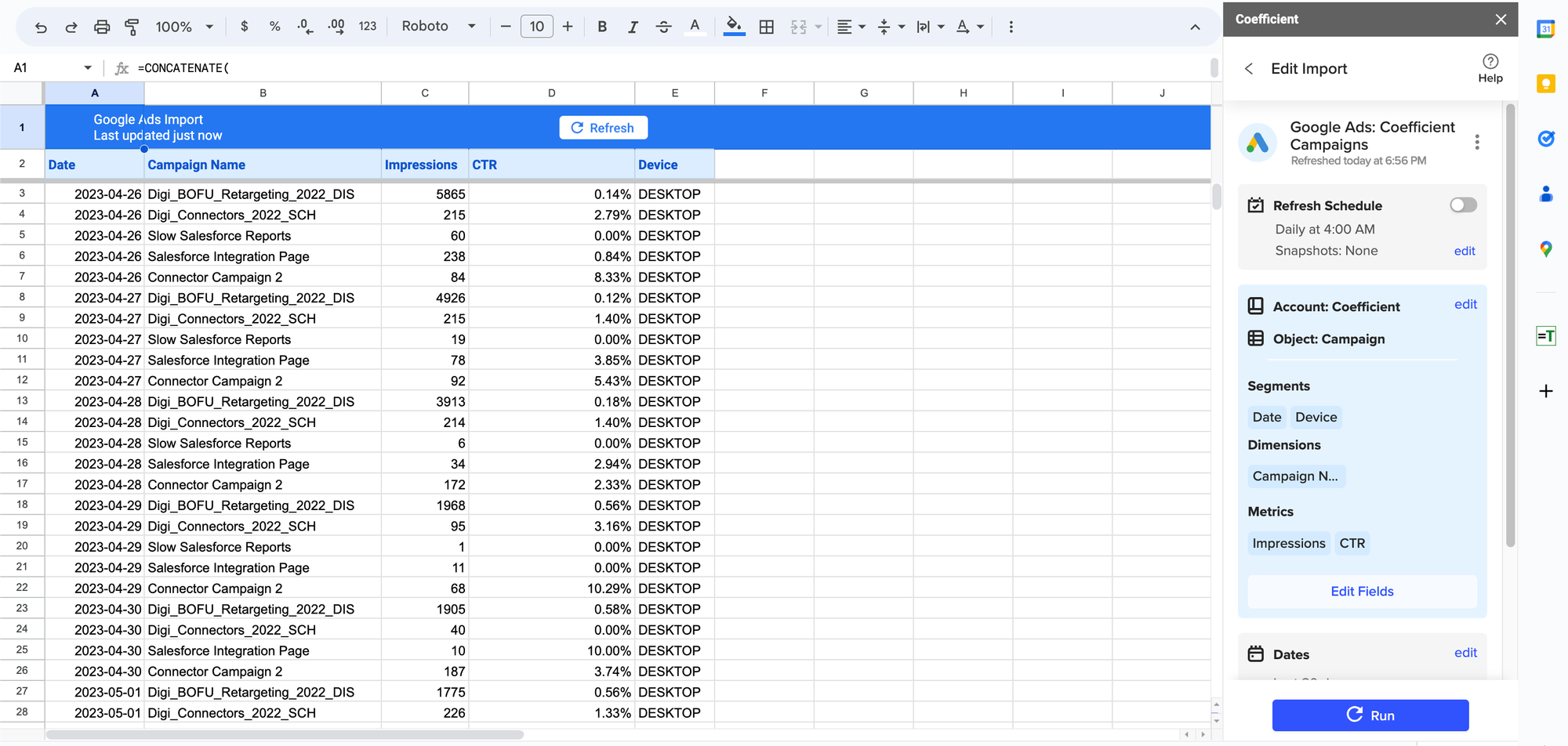Edit the Dates section
Screen dimensions: 1568x746
tap(1465, 653)
